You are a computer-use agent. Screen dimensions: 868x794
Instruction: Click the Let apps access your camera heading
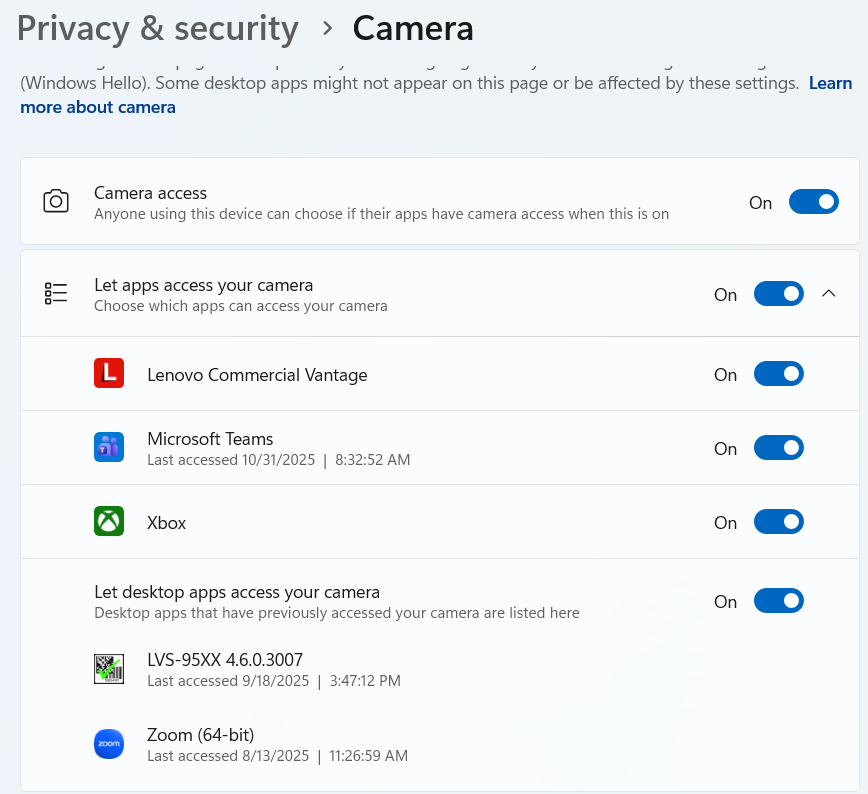tap(204, 285)
